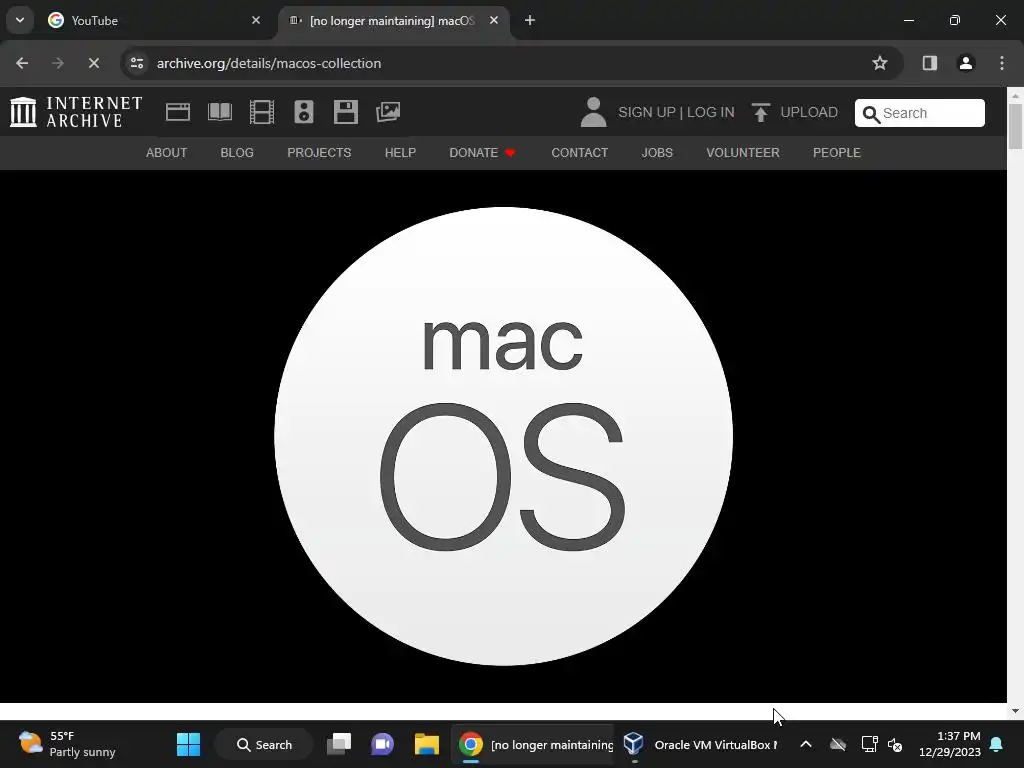
Task: Click the OneDrive cloud tray icon
Action: click(838, 744)
